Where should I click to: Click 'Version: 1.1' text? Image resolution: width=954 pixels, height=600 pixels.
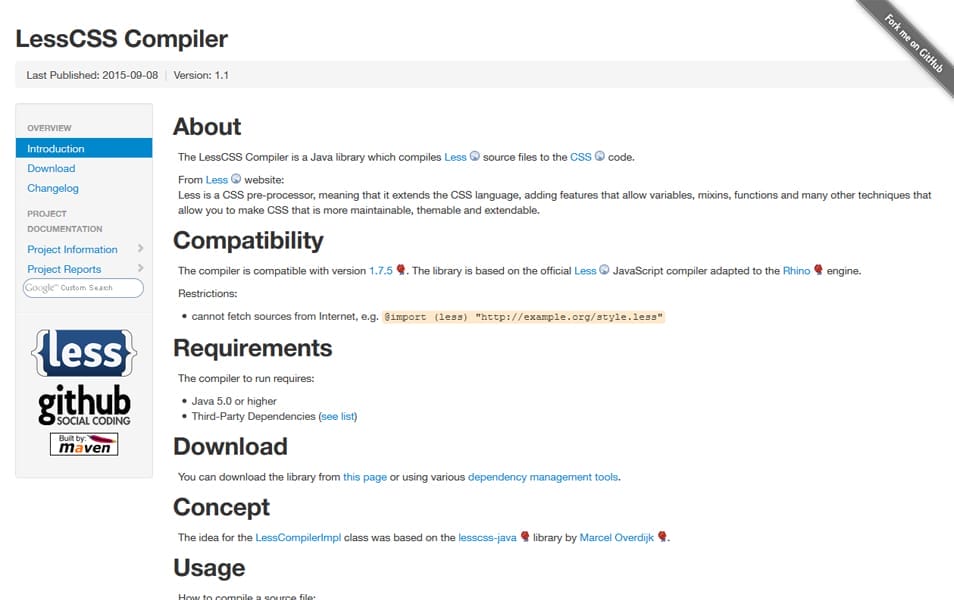point(201,75)
